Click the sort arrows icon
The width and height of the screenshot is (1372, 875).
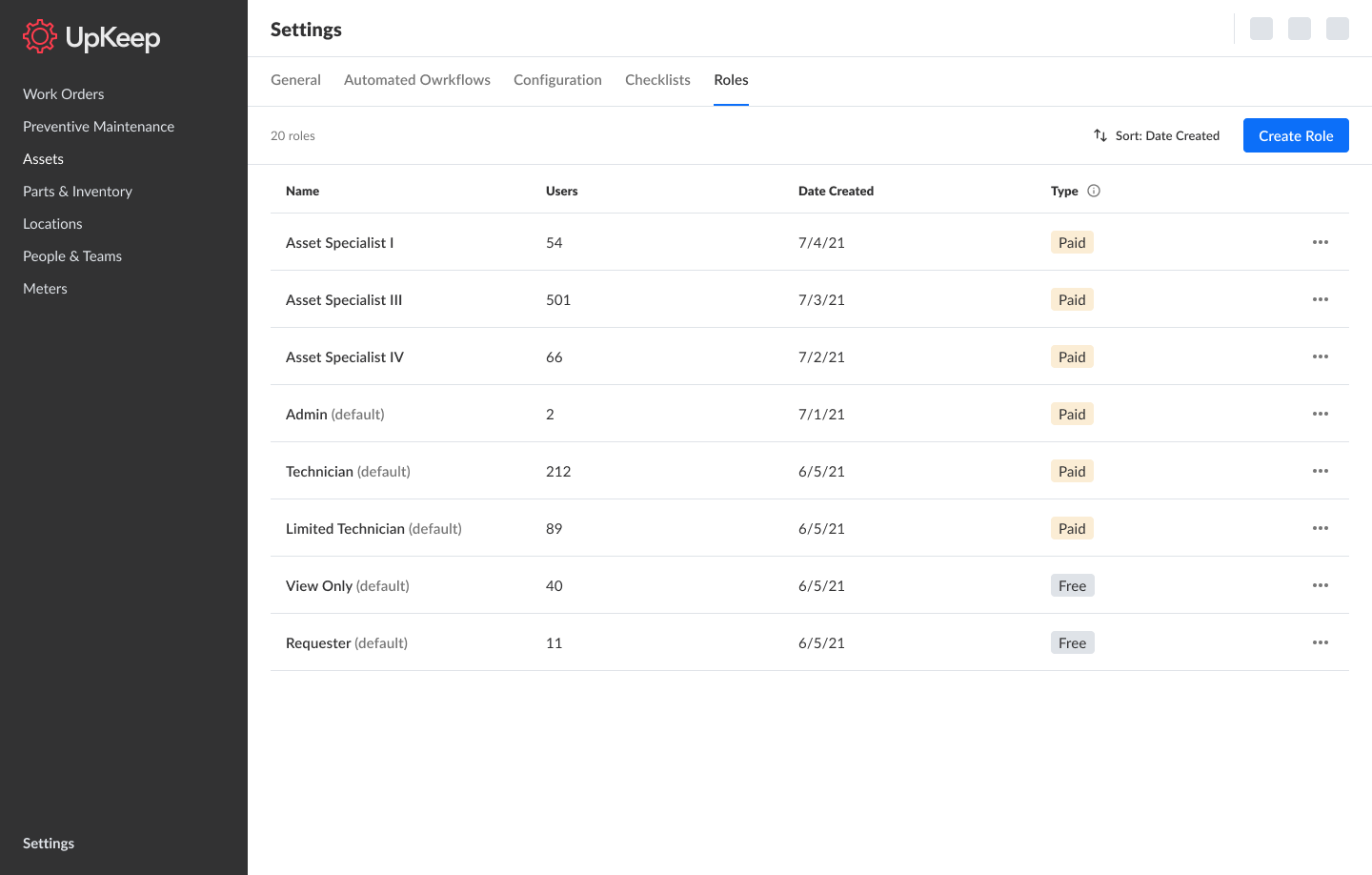[x=1100, y=135]
